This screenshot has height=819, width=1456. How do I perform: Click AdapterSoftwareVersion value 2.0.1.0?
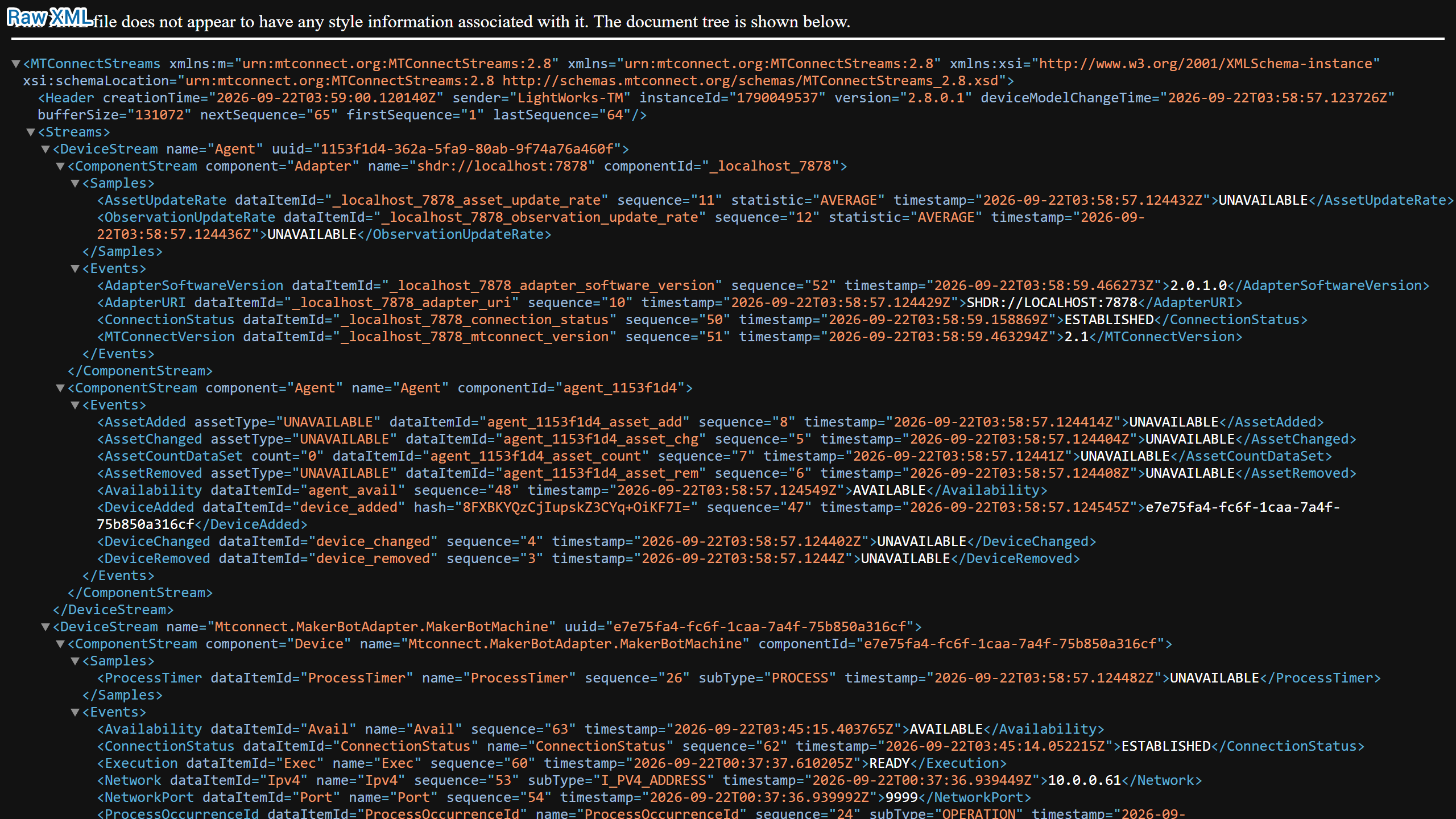(x=1198, y=286)
